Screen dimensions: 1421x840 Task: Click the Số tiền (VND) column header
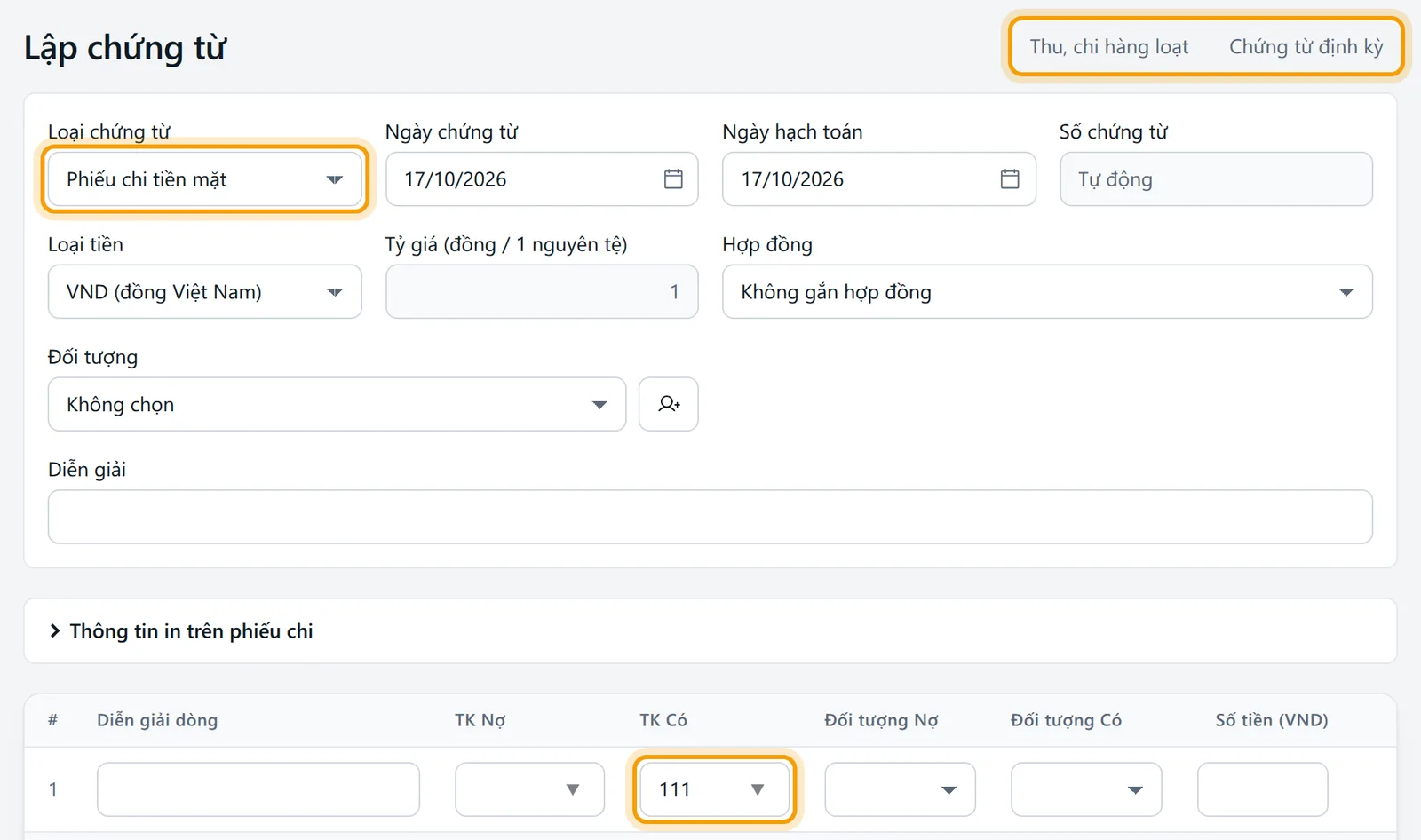pyautogui.click(x=1272, y=720)
